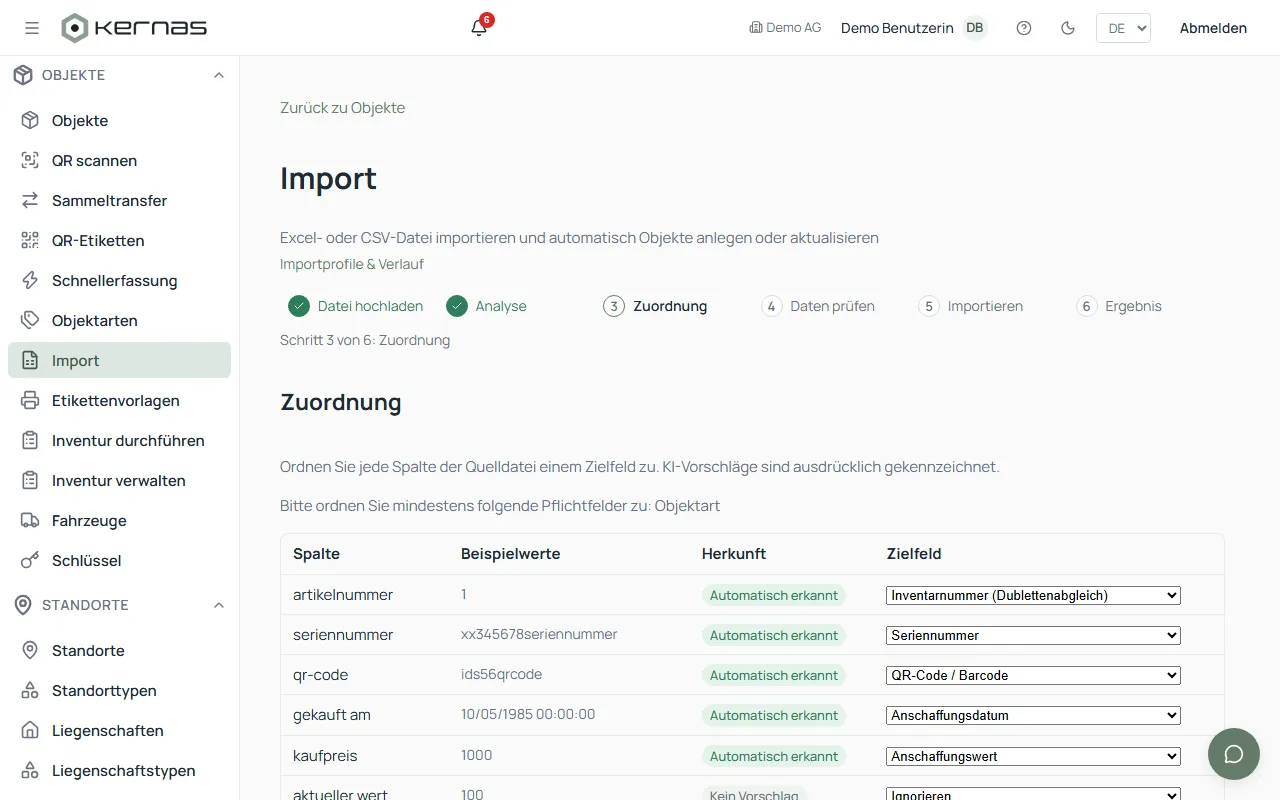Screen dimensions: 1280x800
Task: Open Inventur durchführen menu item
Action: click(119, 440)
